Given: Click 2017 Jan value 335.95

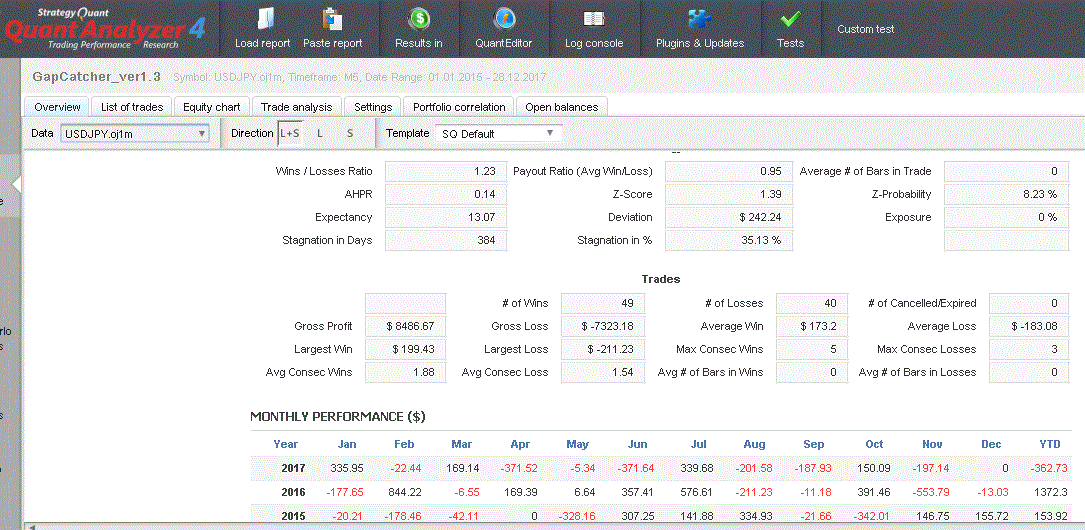Looking at the screenshot, I should pos(347,468).
